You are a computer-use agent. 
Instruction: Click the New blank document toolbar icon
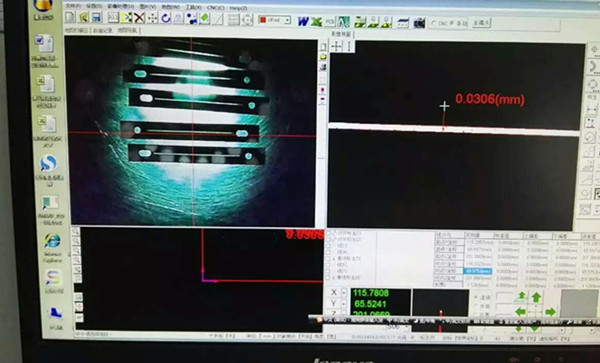point(70,17)
